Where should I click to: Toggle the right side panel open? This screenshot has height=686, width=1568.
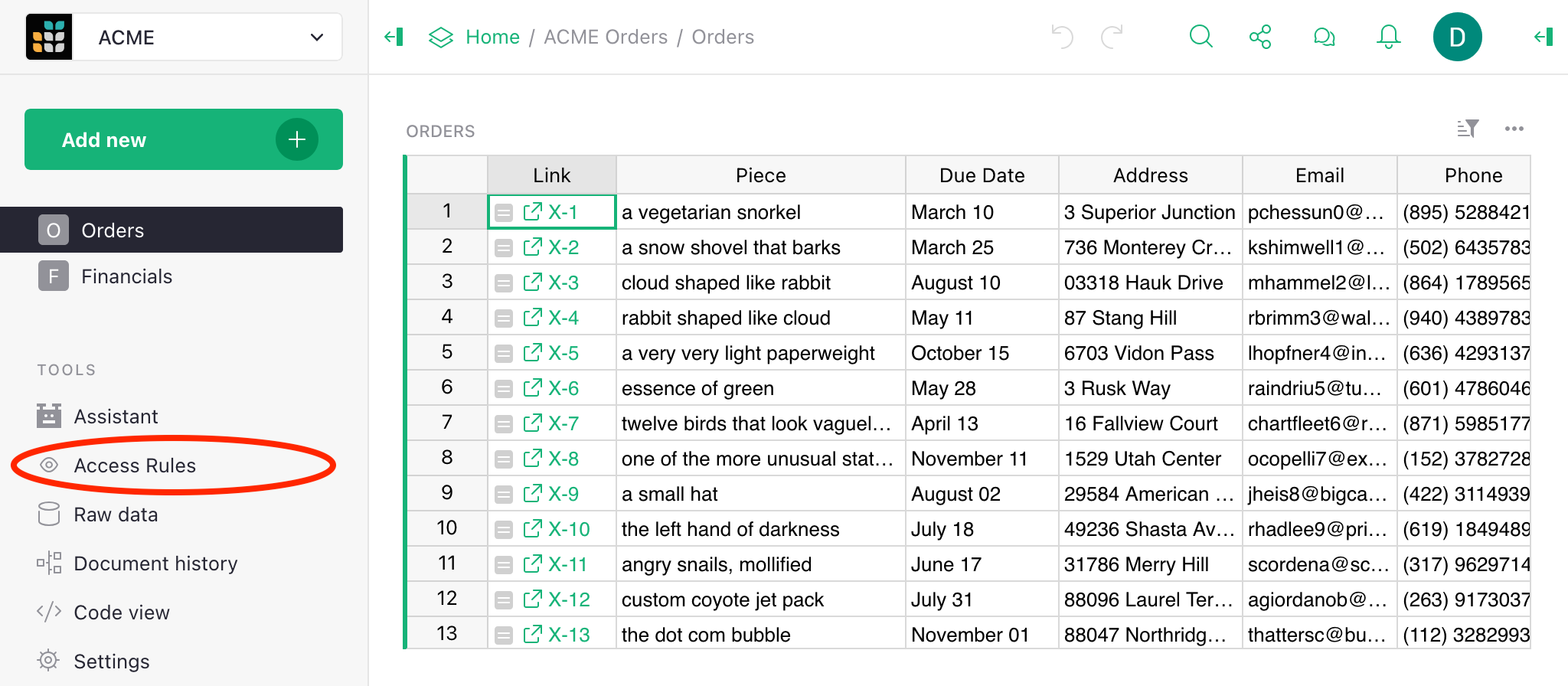pos(1543,37)
